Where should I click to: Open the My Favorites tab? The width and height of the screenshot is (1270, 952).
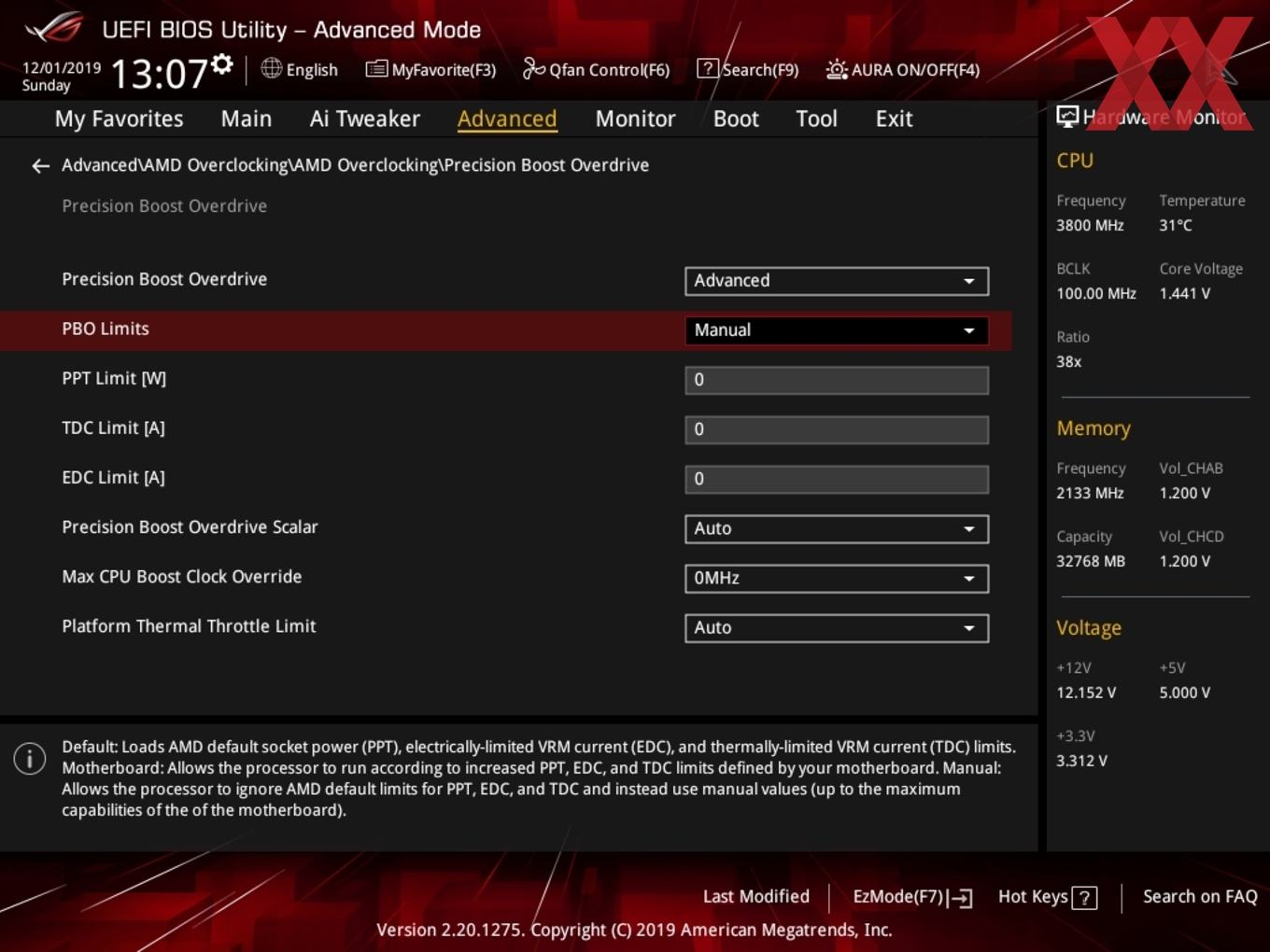pyautogui.click(x=119, y=119)
